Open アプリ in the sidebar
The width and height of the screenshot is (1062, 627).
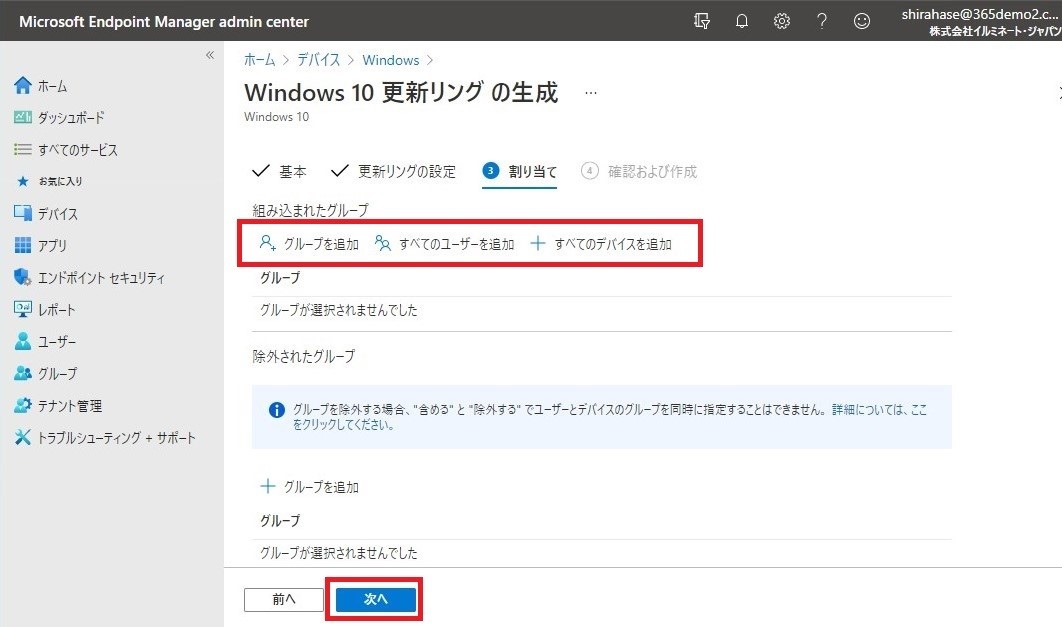point(52,246)
